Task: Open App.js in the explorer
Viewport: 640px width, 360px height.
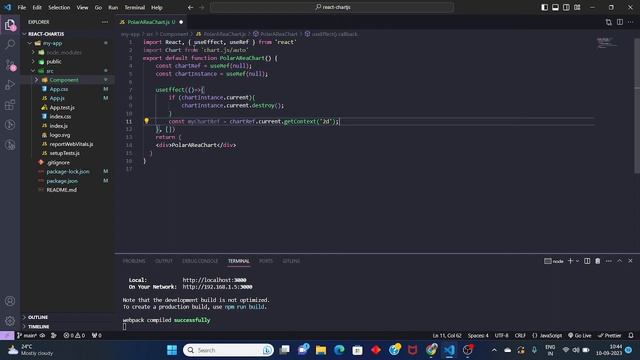Action: click(x=57, y=98)
